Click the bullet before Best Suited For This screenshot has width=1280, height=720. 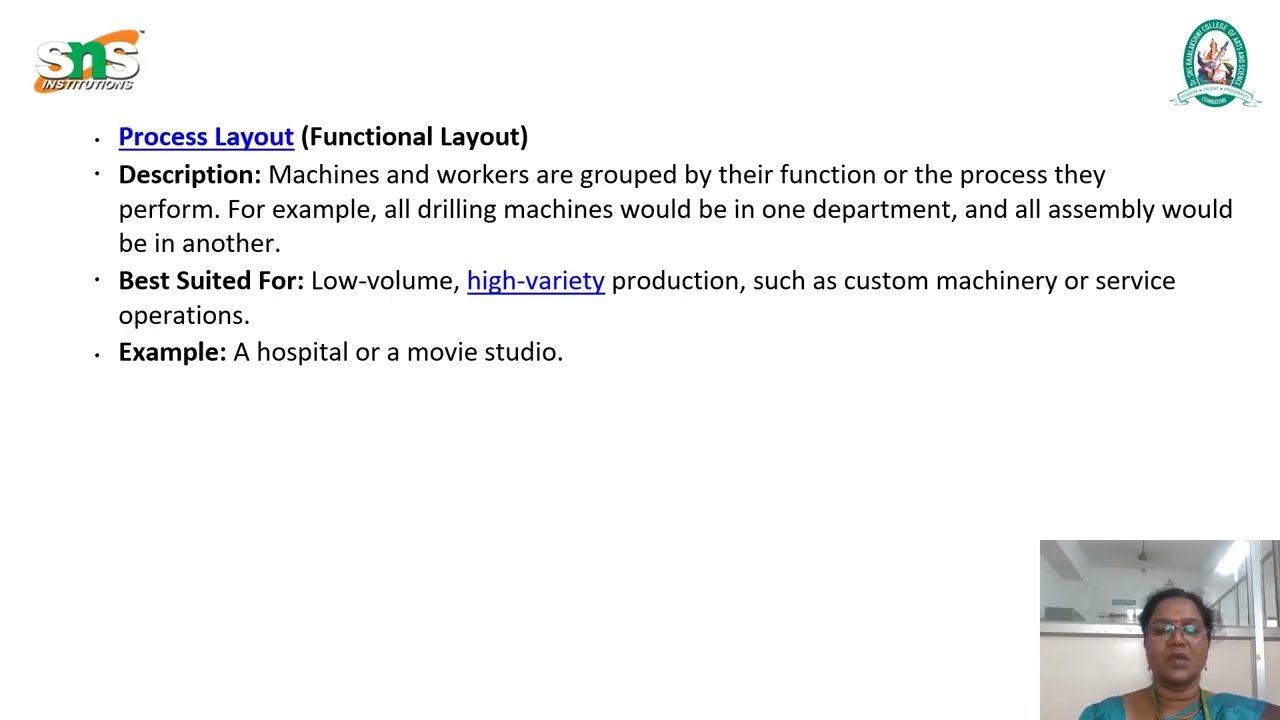(x=98, y=280)
